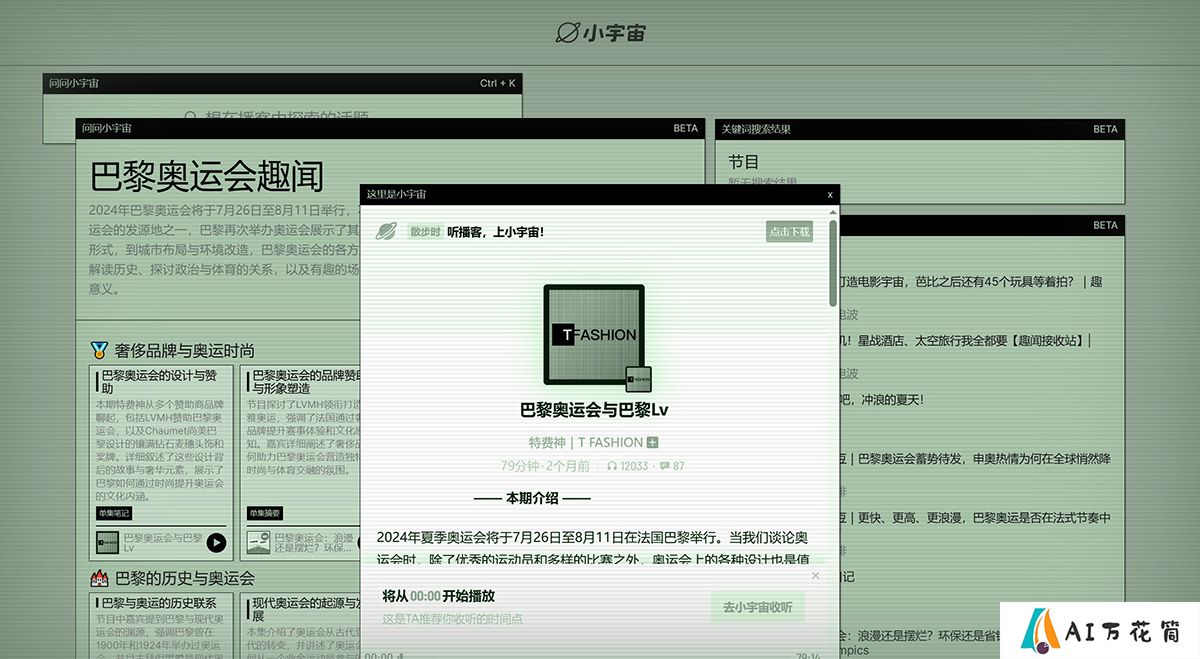The image size is (1200, 659).
Task: Click the 00:00 timestamp in the play prompt
Action: point(425,596)
